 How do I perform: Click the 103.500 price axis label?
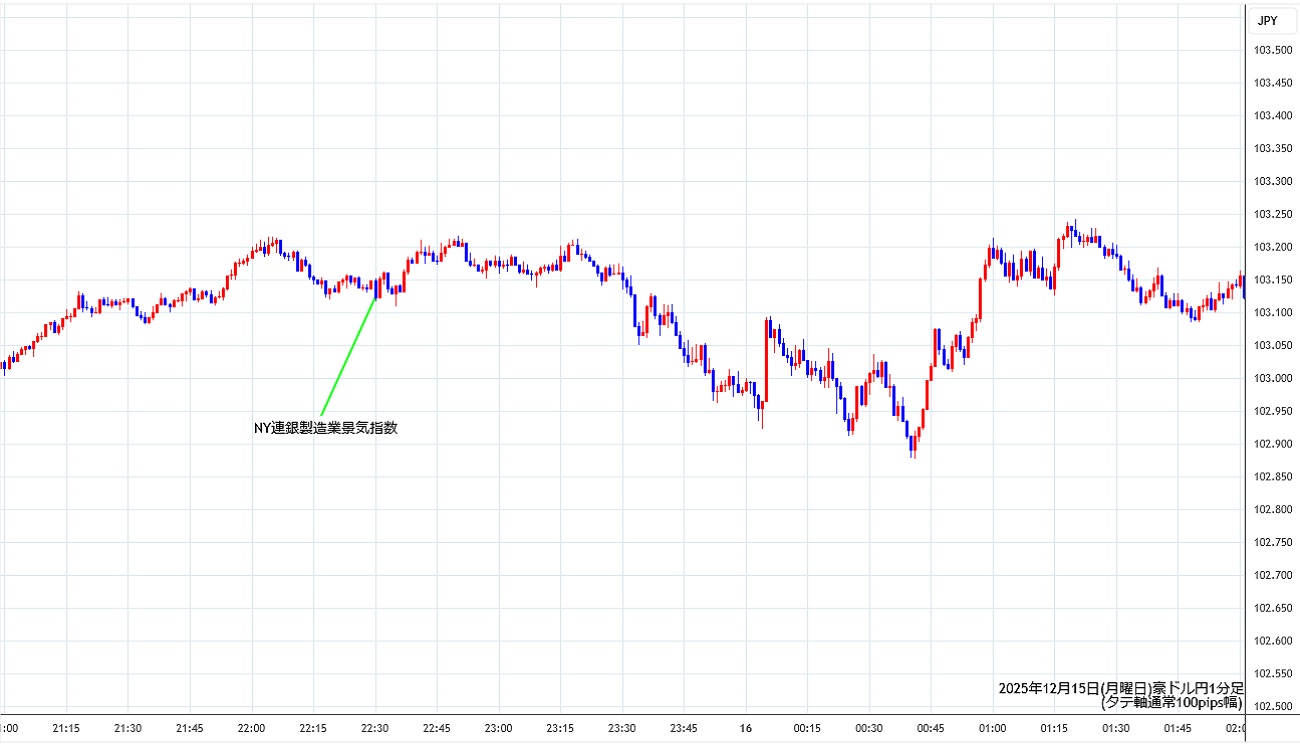click(1272, 51)
